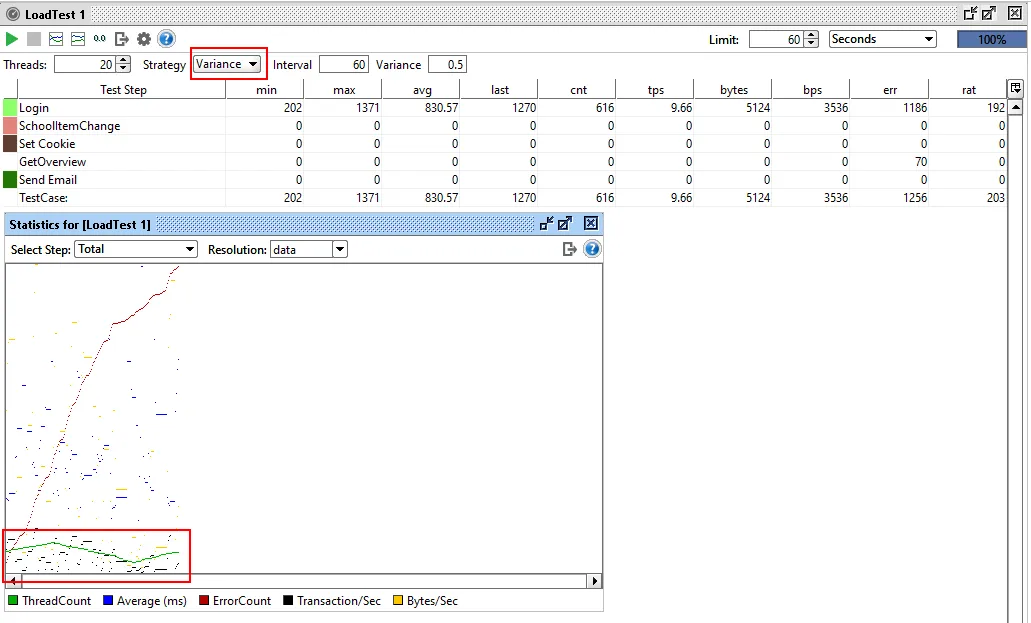
Task: Click TestCase err value 1256
Action: 915,197
